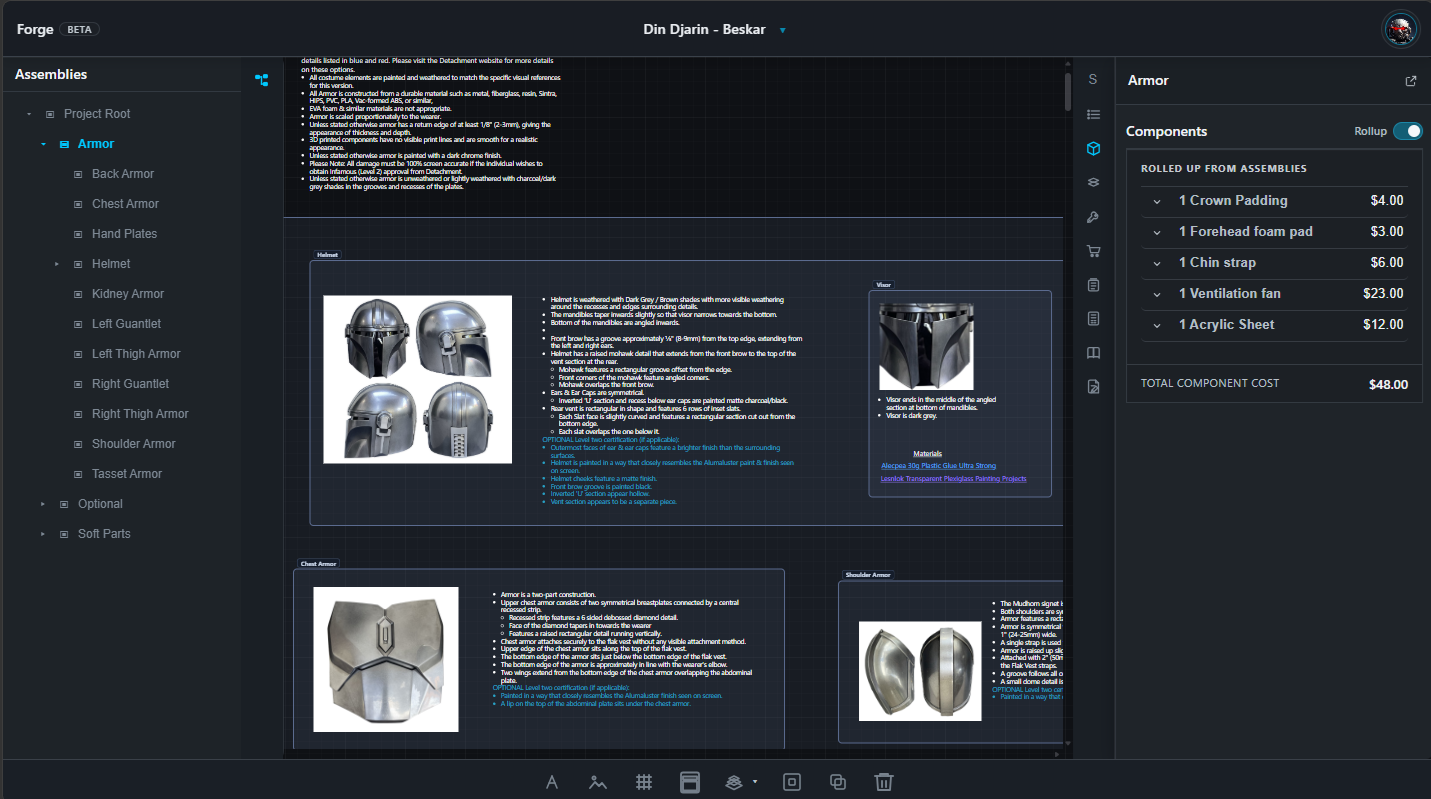This screenshot has width=1431, height=799.
Task: Click the visor helmet reference image
Action: (926, 347)
